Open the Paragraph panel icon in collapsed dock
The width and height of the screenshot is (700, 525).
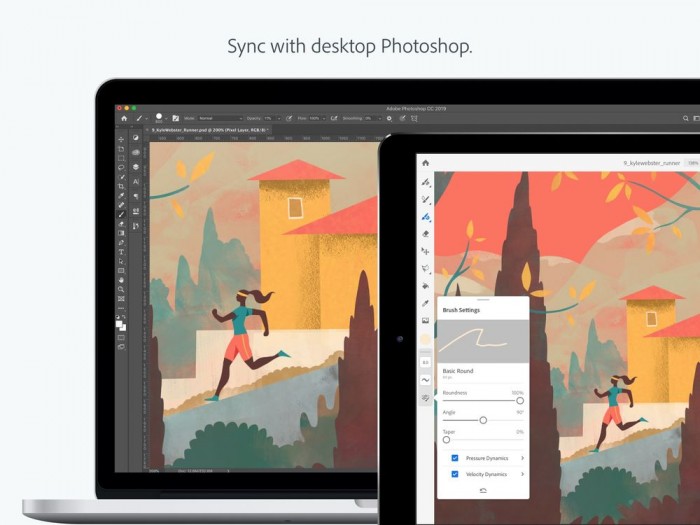pos(136,196)
